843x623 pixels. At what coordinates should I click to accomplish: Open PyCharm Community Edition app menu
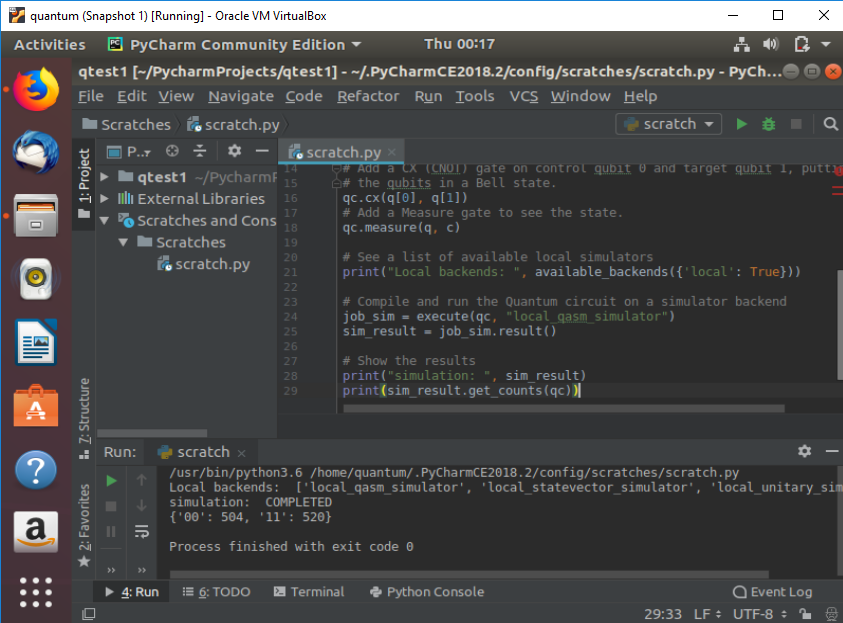235,45
